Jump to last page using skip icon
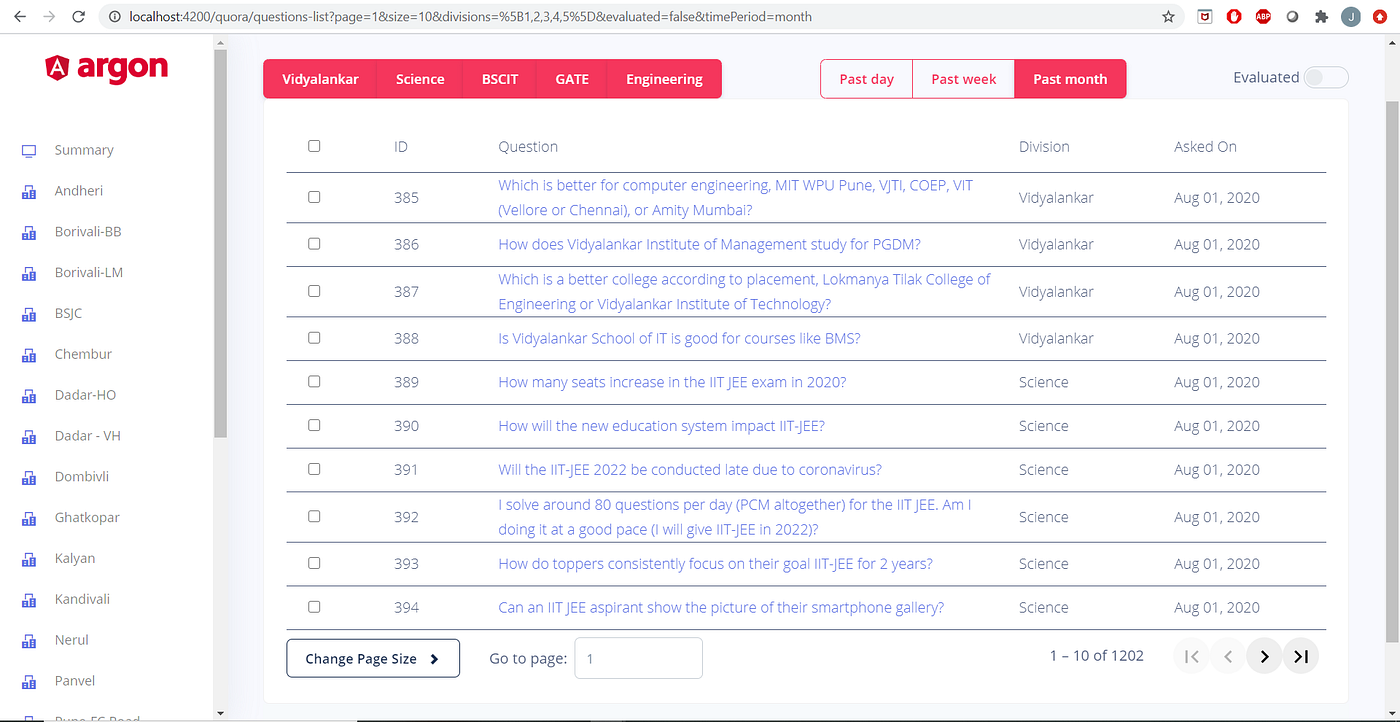 (1301, 656)
